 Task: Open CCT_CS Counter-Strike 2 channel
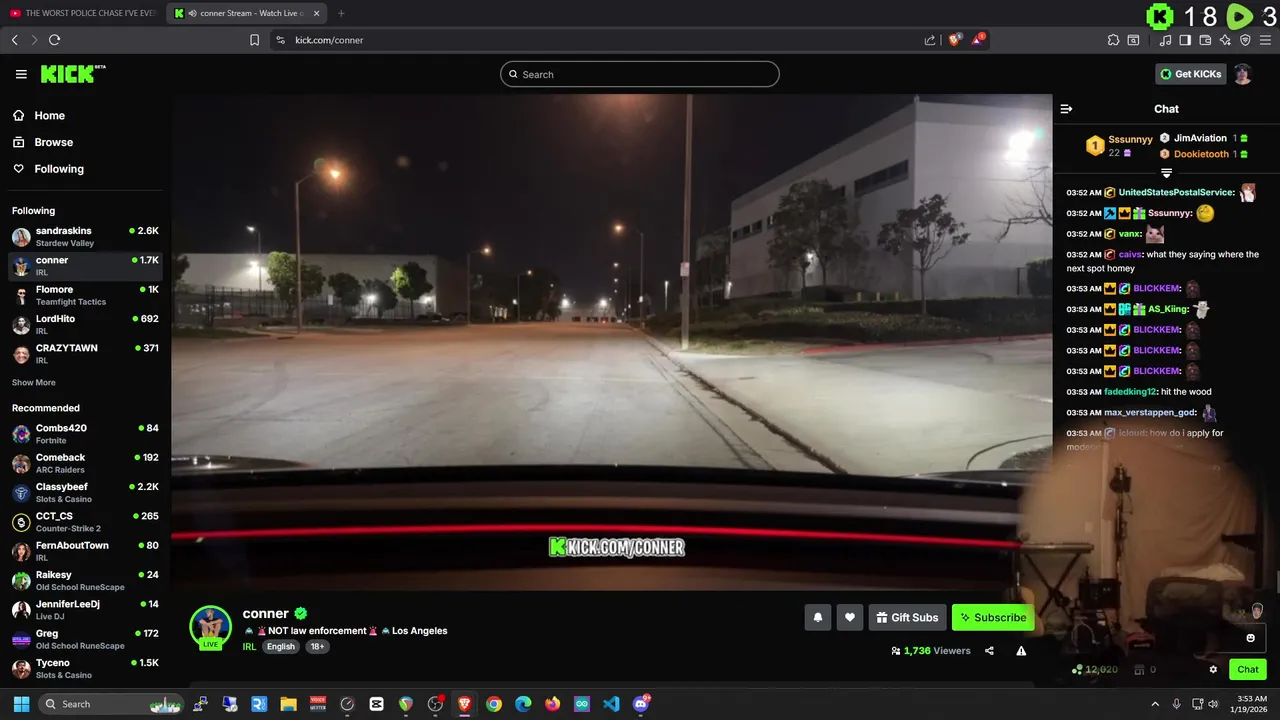coord(85,522)
